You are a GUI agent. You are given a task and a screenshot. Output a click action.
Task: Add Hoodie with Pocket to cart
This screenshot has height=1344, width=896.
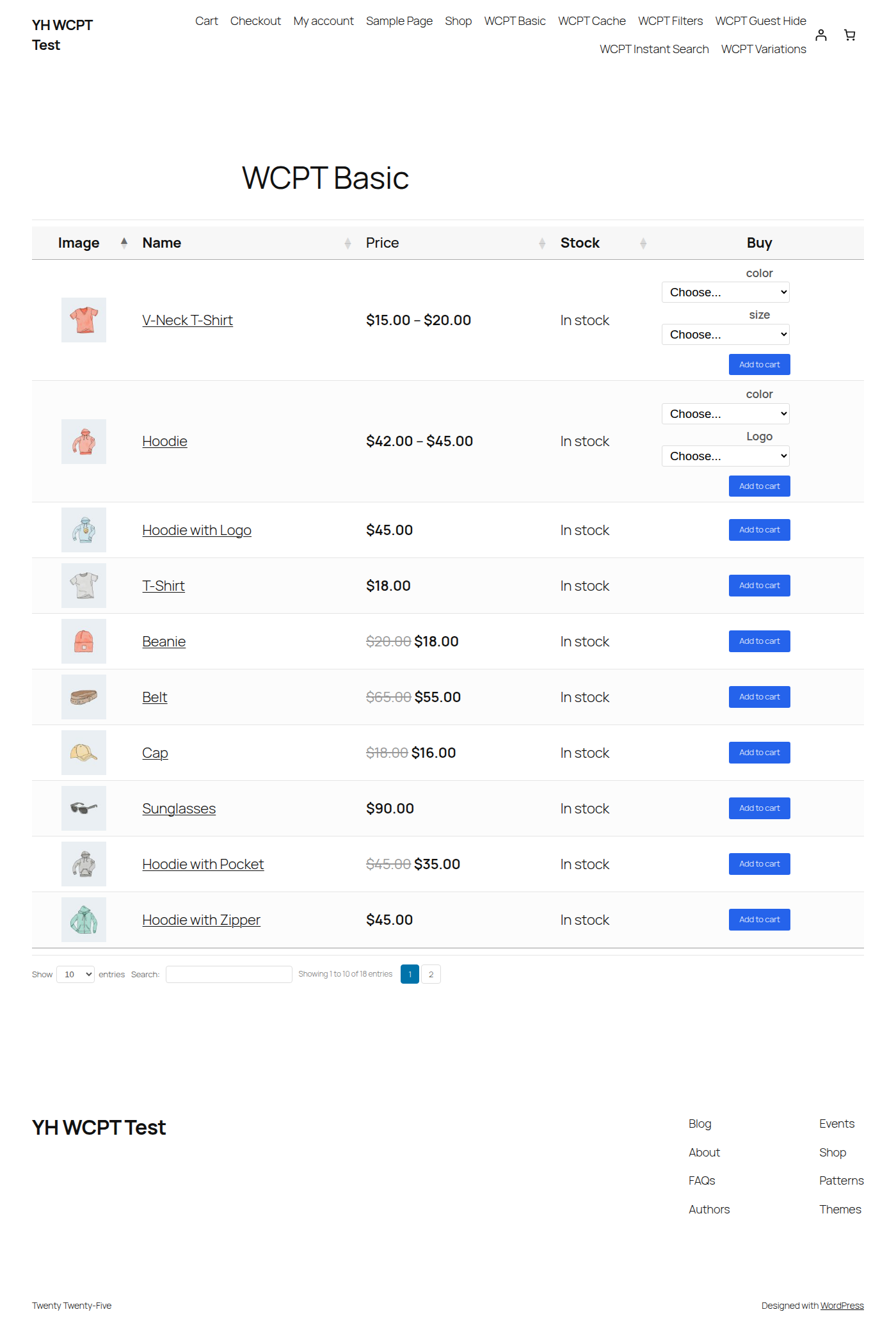click(x=760, y=864)
